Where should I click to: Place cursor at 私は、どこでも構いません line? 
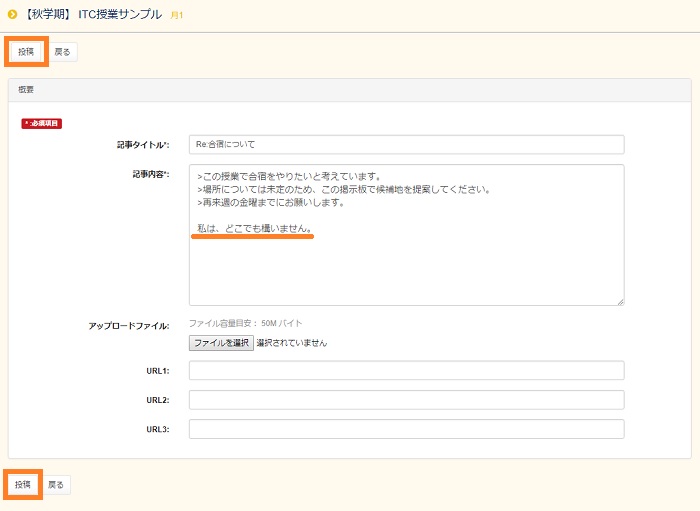coord(254,229)
